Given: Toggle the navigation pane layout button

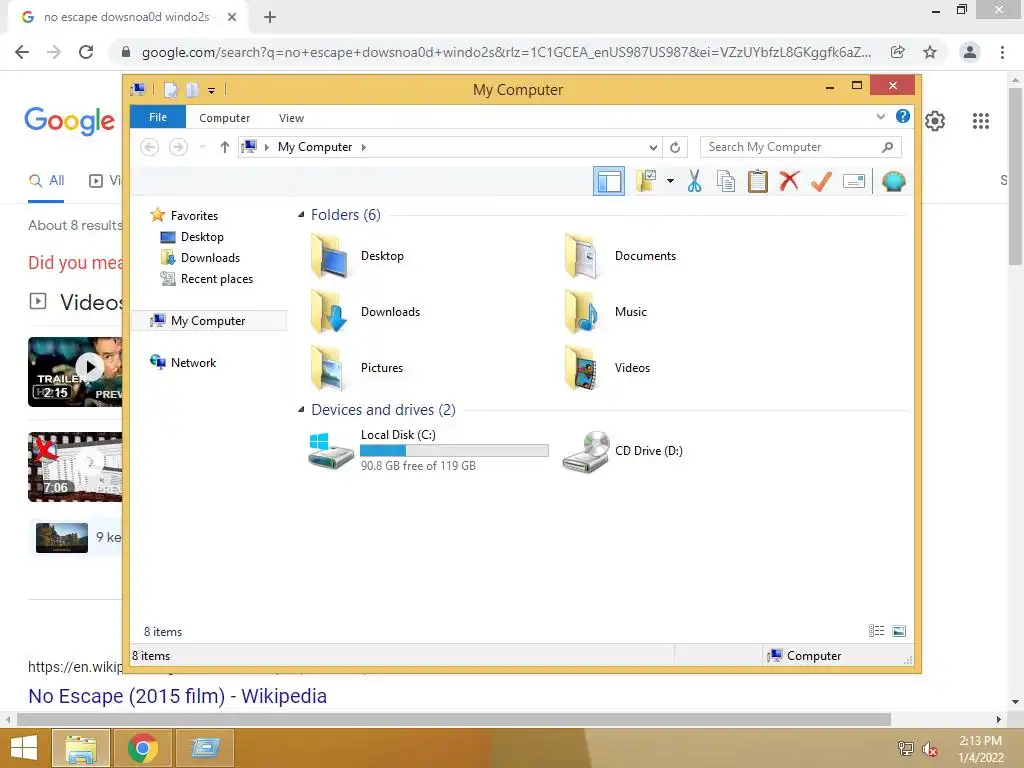Looking at the screenshot, I should 609,181.
